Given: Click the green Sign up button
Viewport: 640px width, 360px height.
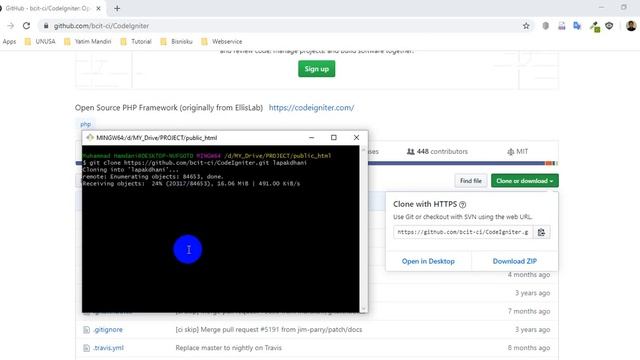Looking at the screenshot, I should 316,69.
